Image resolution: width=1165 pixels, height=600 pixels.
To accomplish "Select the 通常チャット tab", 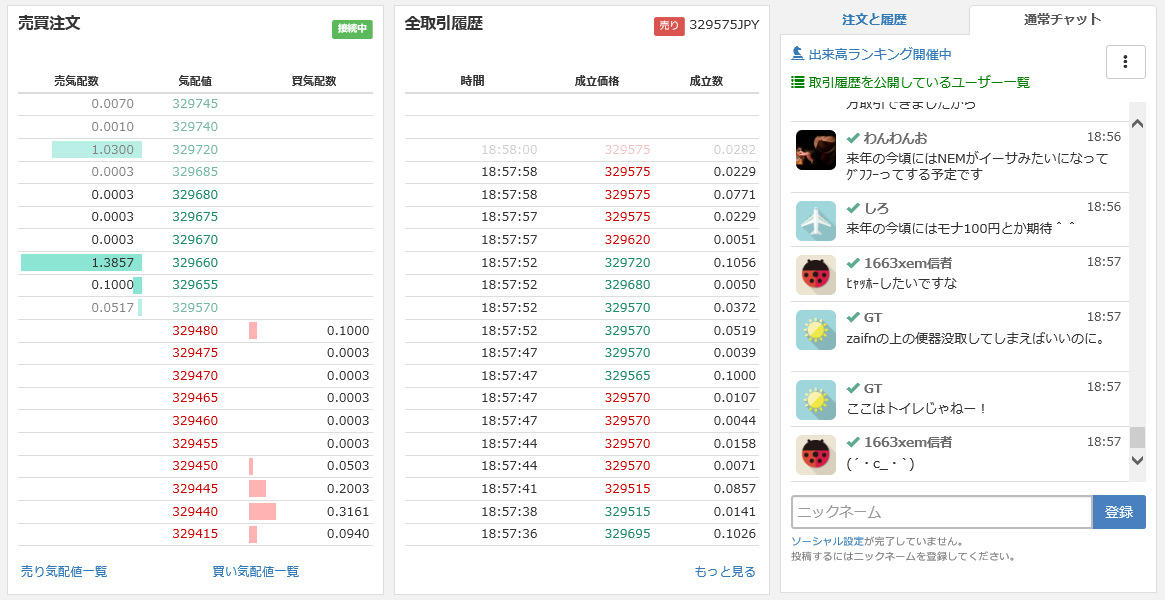I will click(1062, 20).
